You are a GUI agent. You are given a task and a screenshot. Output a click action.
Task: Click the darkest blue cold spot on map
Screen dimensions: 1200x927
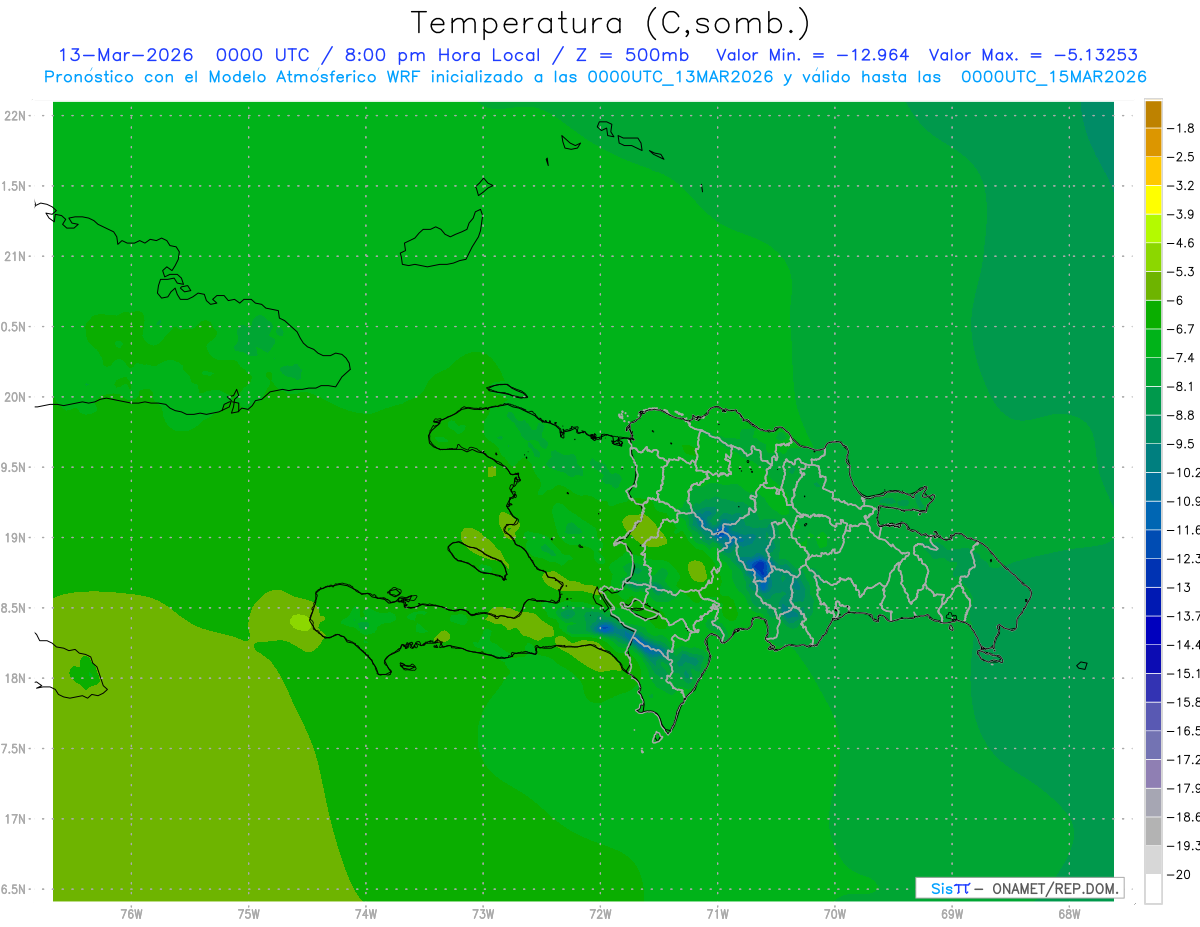click(x=760, y=569)
